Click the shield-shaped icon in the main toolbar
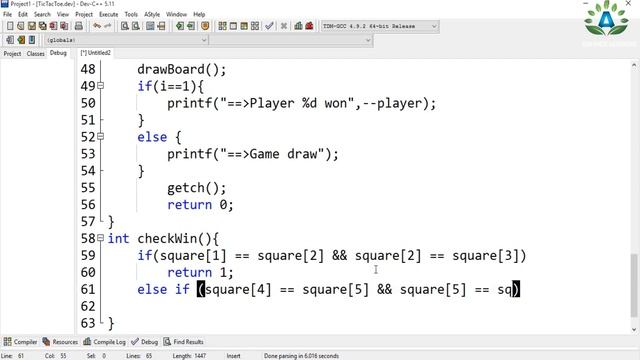The width and height of the screenshot is (640, 360). (x=205, y=26)
